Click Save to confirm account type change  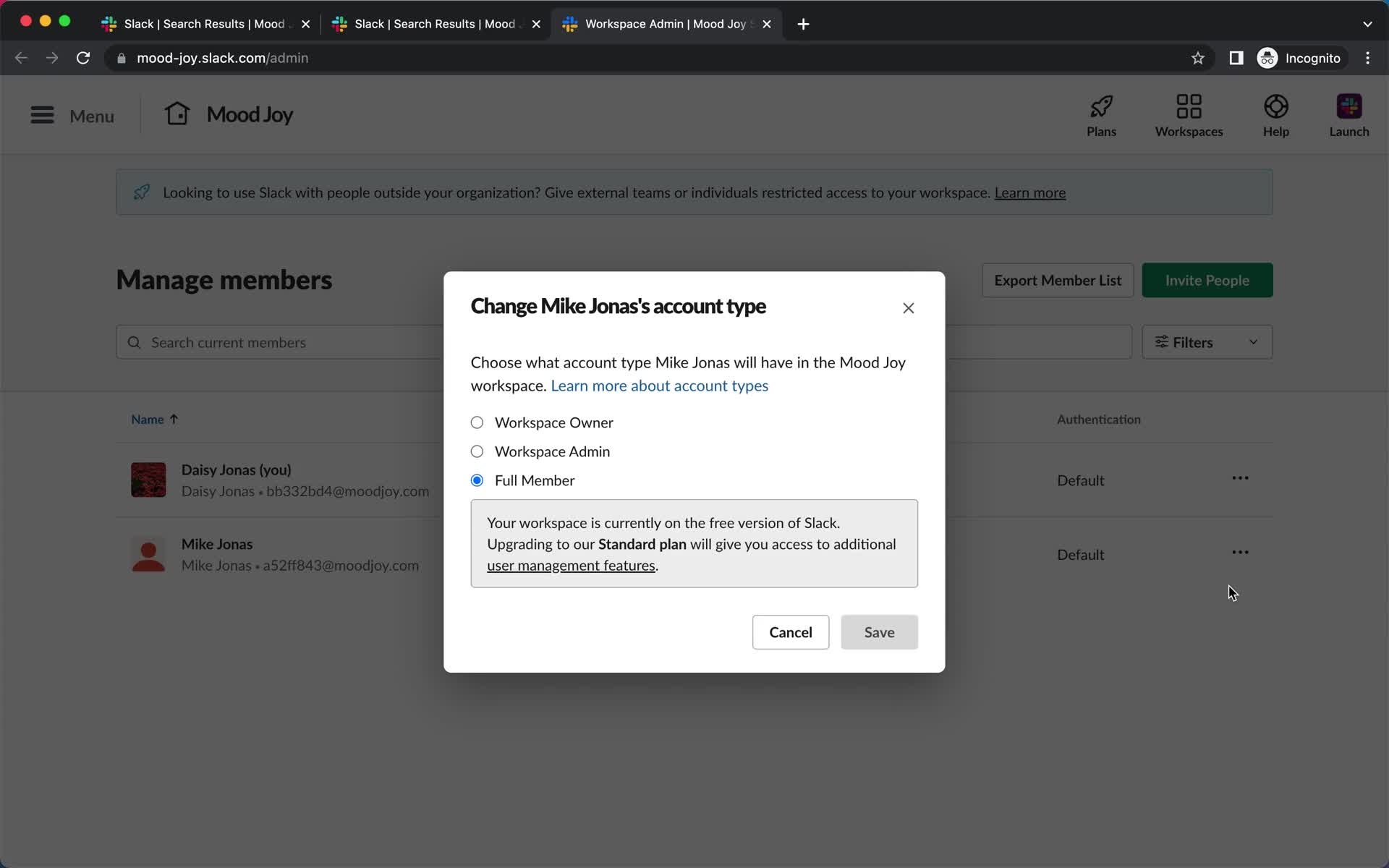click(x=879, y=631)
